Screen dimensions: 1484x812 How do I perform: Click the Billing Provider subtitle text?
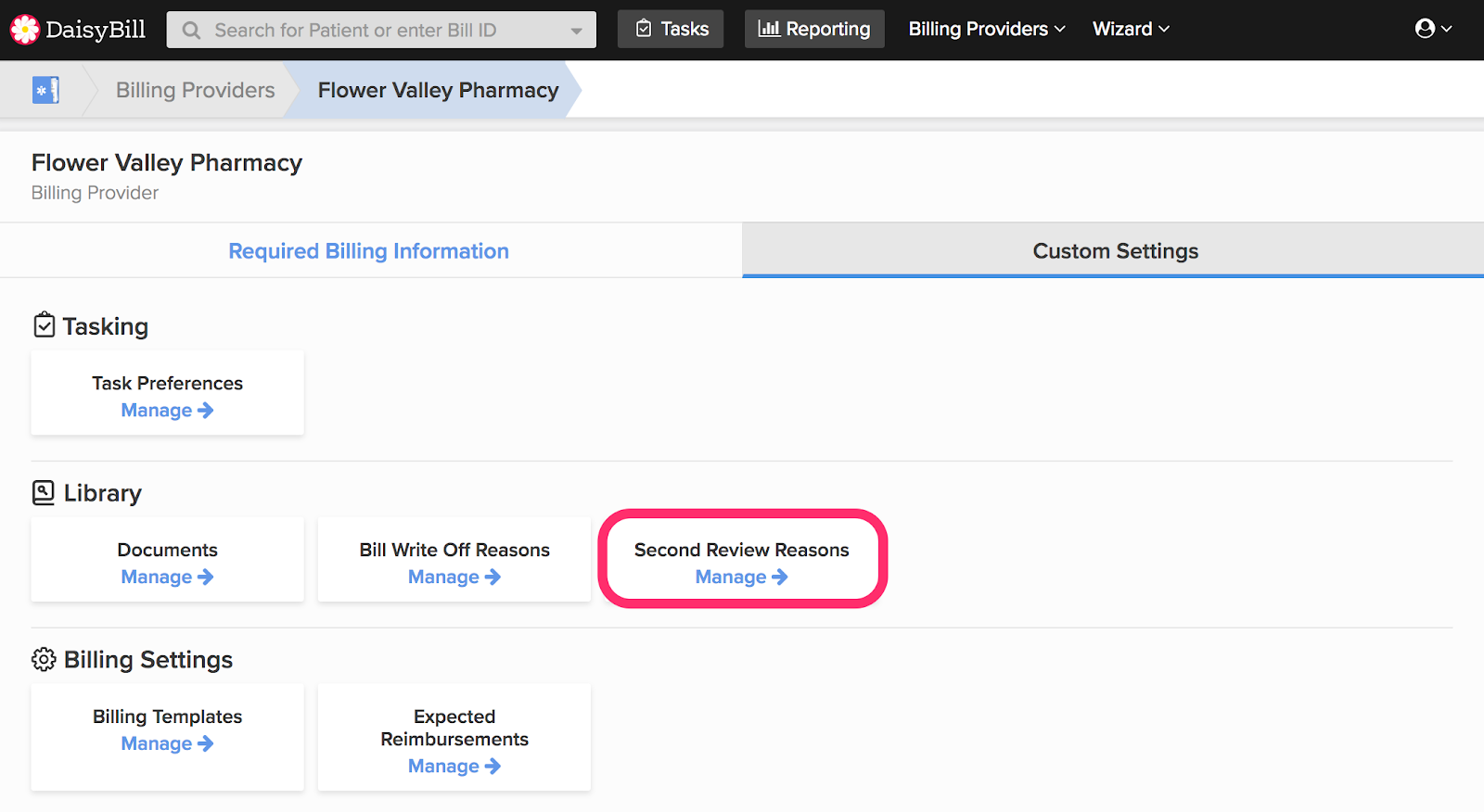tap(95, 193)
